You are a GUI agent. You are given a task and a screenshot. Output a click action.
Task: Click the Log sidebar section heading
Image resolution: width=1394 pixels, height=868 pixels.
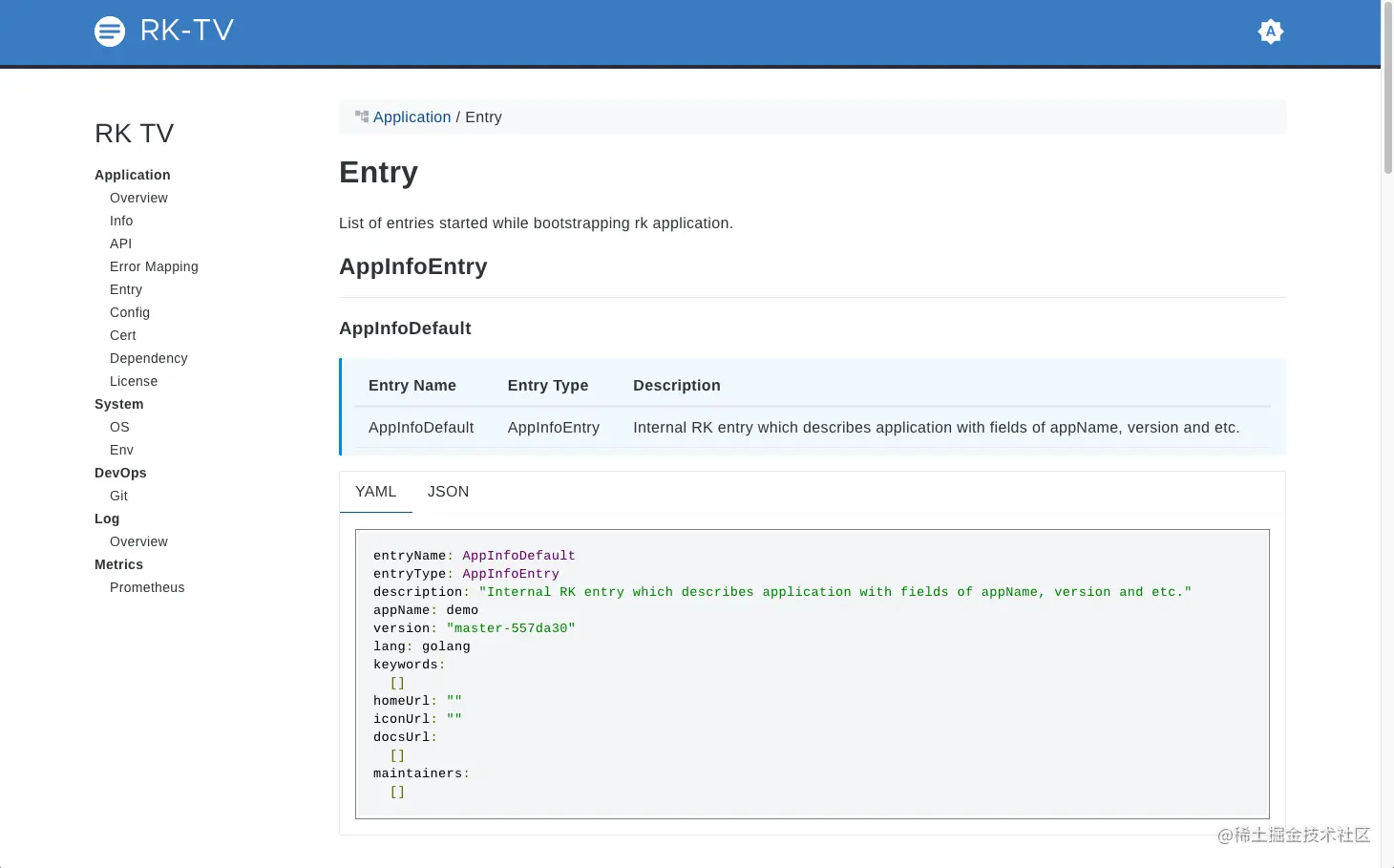pos(107,519)
